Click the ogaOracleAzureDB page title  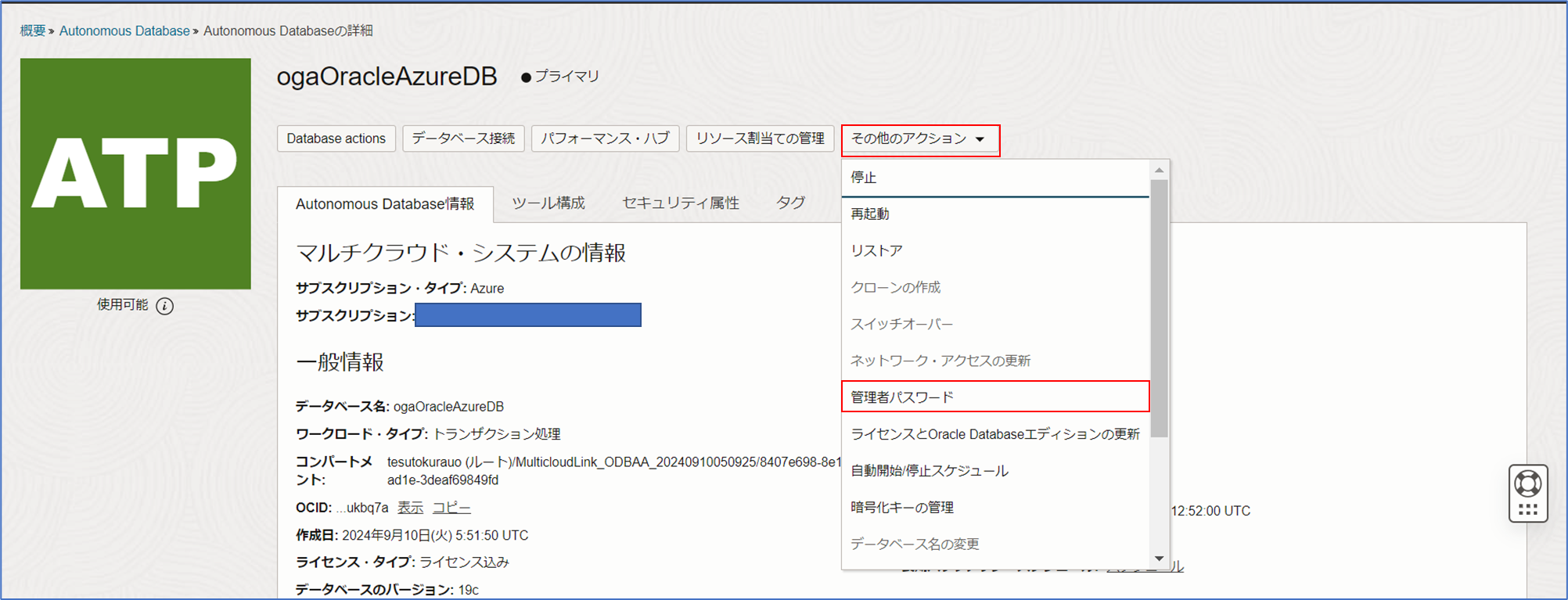387,77
